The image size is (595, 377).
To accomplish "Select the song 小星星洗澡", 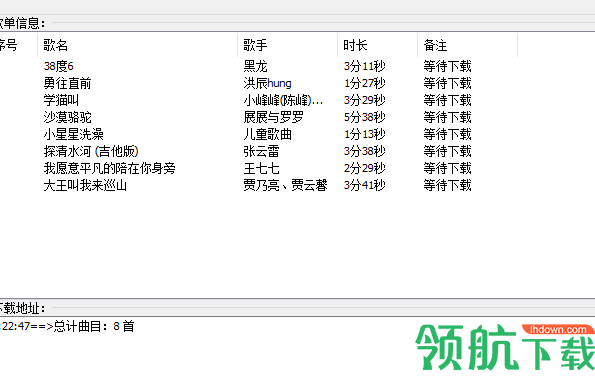I will (73, 134).
